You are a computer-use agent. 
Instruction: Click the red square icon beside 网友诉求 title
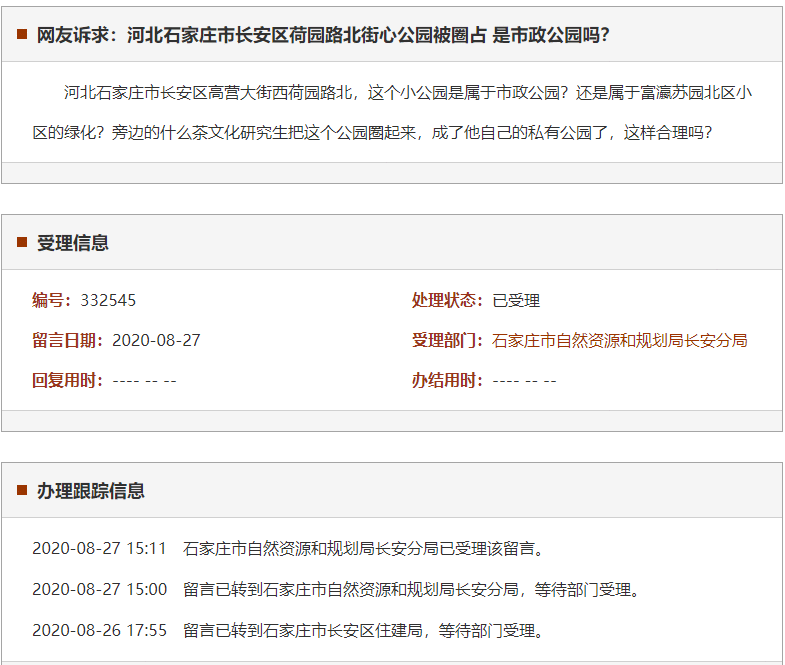[22, 35]
